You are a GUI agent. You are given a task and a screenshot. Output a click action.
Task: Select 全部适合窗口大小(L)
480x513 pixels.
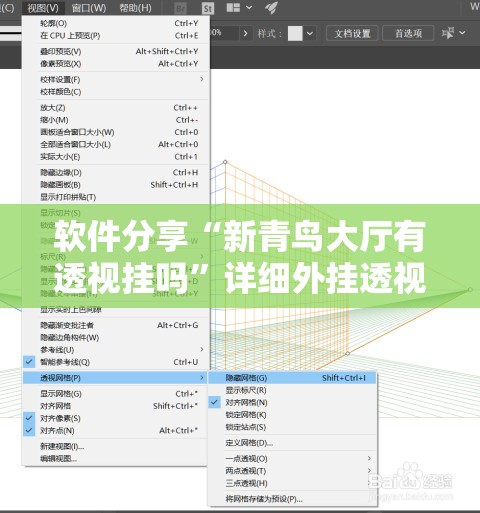pos(116,144)
